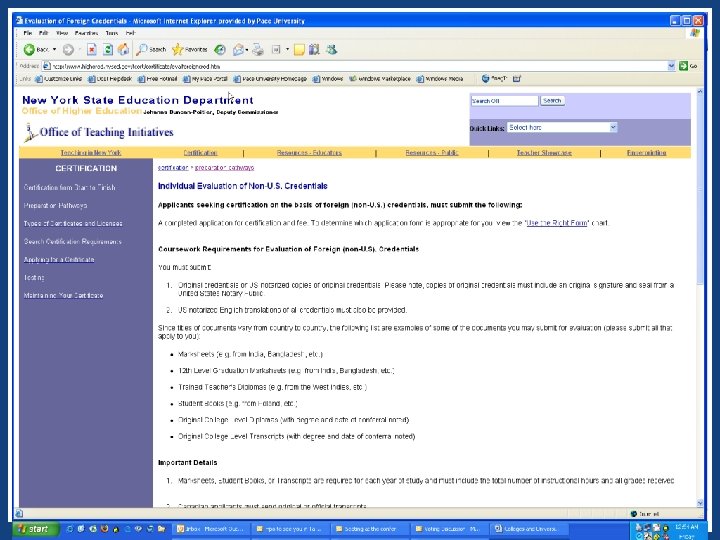
Task: Open Types of Certificates and Licenses link
Action: click(x=73, y=223)
